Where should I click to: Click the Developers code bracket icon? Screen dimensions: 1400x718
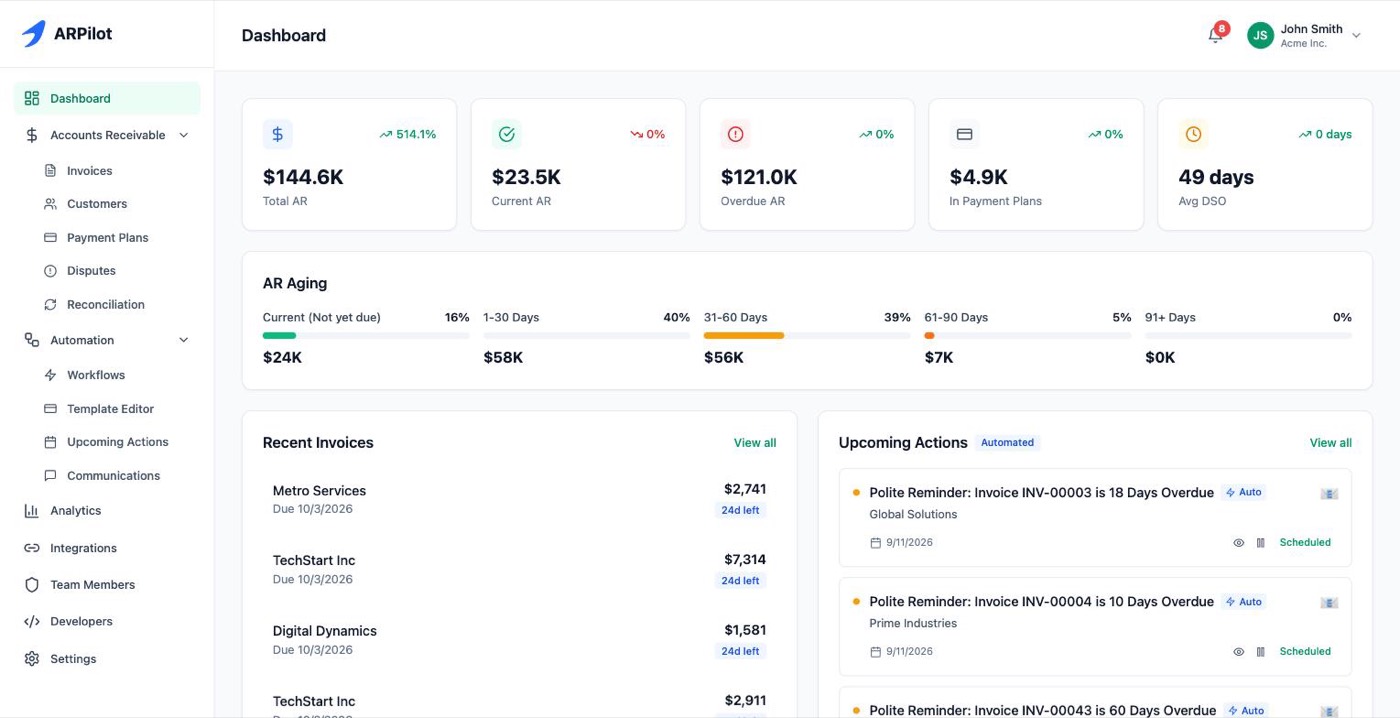tap(32, 622)
